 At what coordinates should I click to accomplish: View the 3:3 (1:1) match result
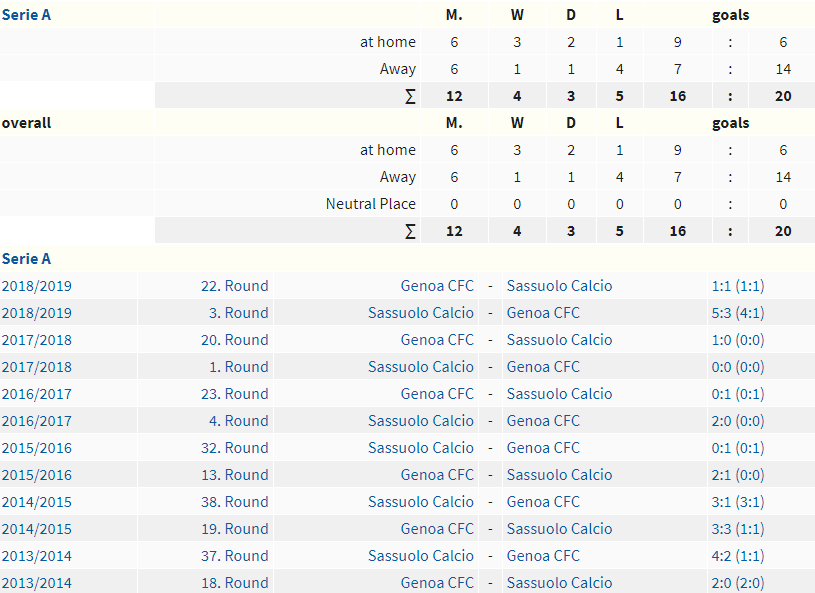(738, 529)
